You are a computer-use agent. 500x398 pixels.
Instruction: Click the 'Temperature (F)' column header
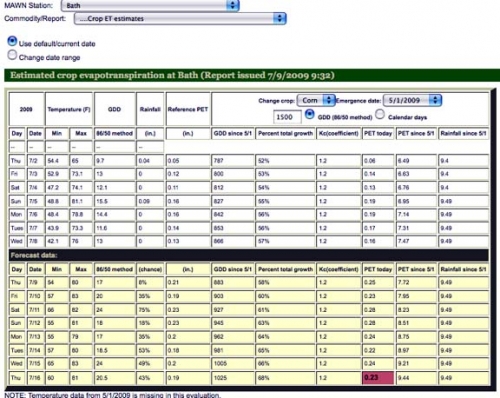point(69,109)
